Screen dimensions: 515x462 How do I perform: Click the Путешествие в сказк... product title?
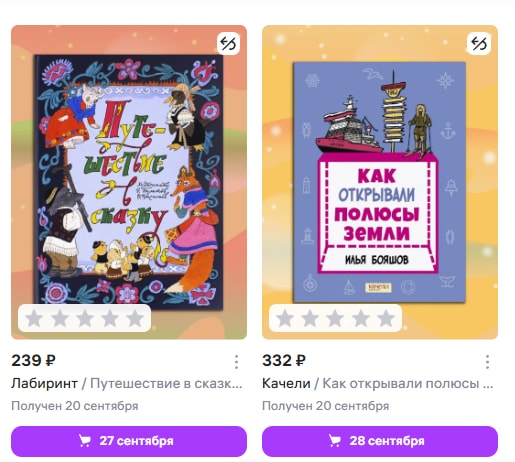point(166,384)
